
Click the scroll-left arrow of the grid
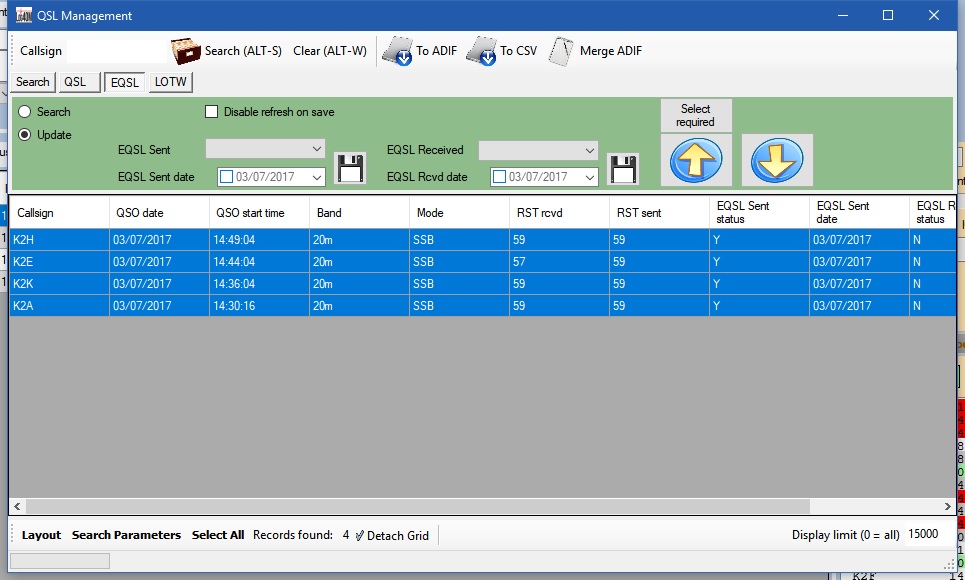pyautogui.click(x=17, y=506)
